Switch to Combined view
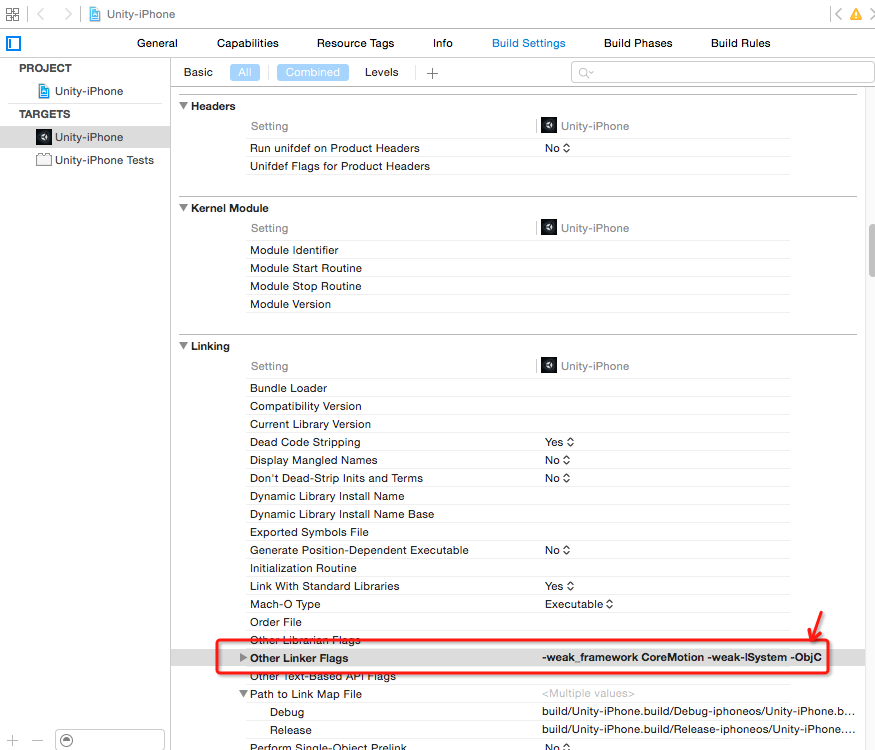The height and width of the screenshot is (750, 875). (312, 73)
